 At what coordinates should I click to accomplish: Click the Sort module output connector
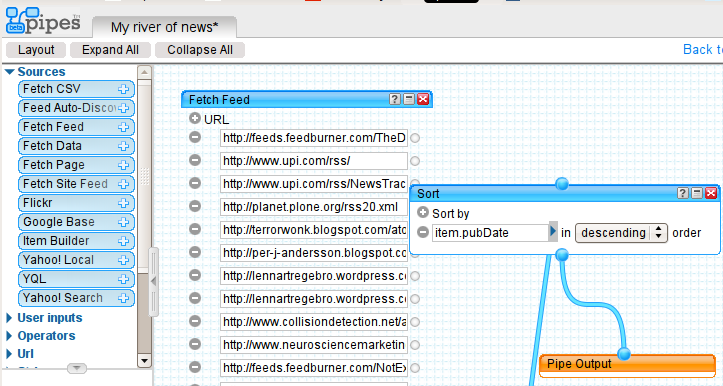point(562,255)
